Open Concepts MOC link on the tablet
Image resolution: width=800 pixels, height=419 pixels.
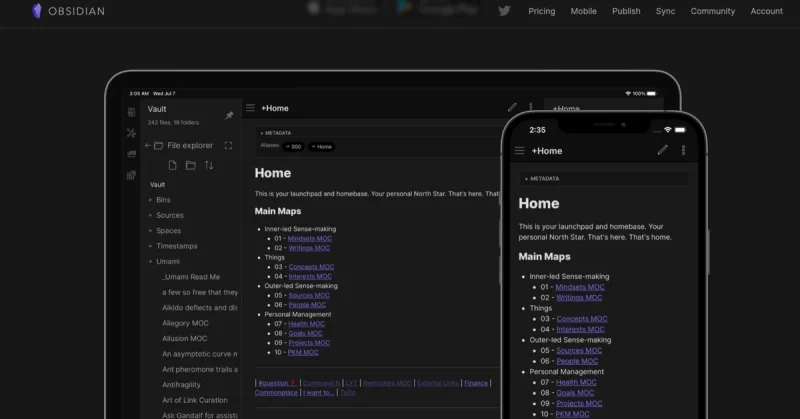coord(311,267)
